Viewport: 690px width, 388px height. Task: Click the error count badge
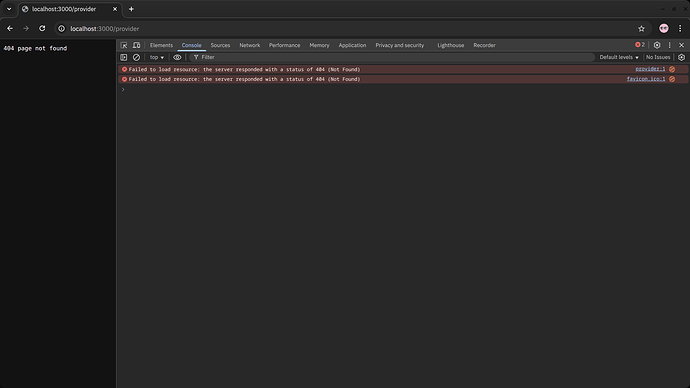click(x=640, y=45)
